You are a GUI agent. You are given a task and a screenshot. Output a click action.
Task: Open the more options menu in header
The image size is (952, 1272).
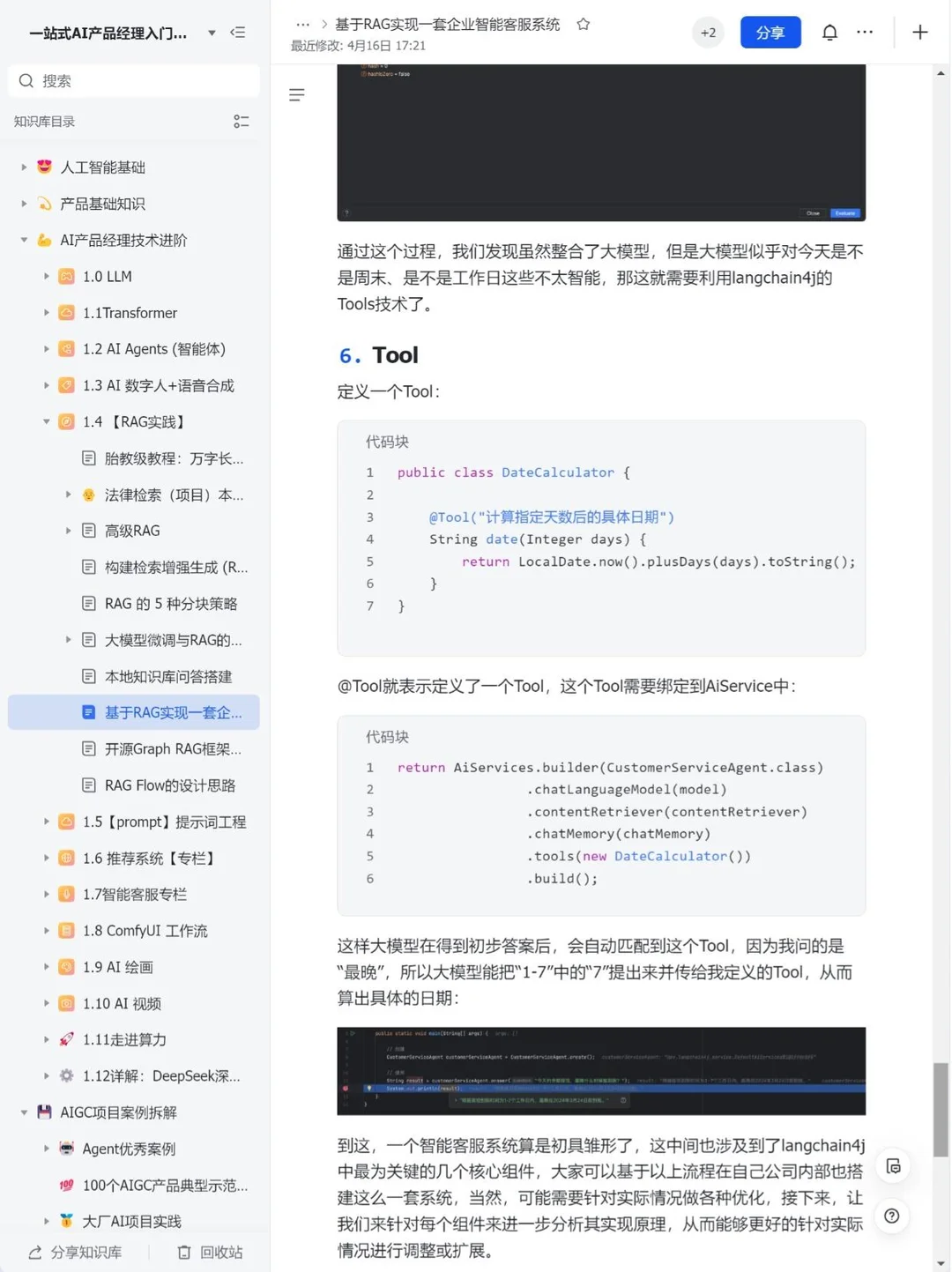click(865, 33)
